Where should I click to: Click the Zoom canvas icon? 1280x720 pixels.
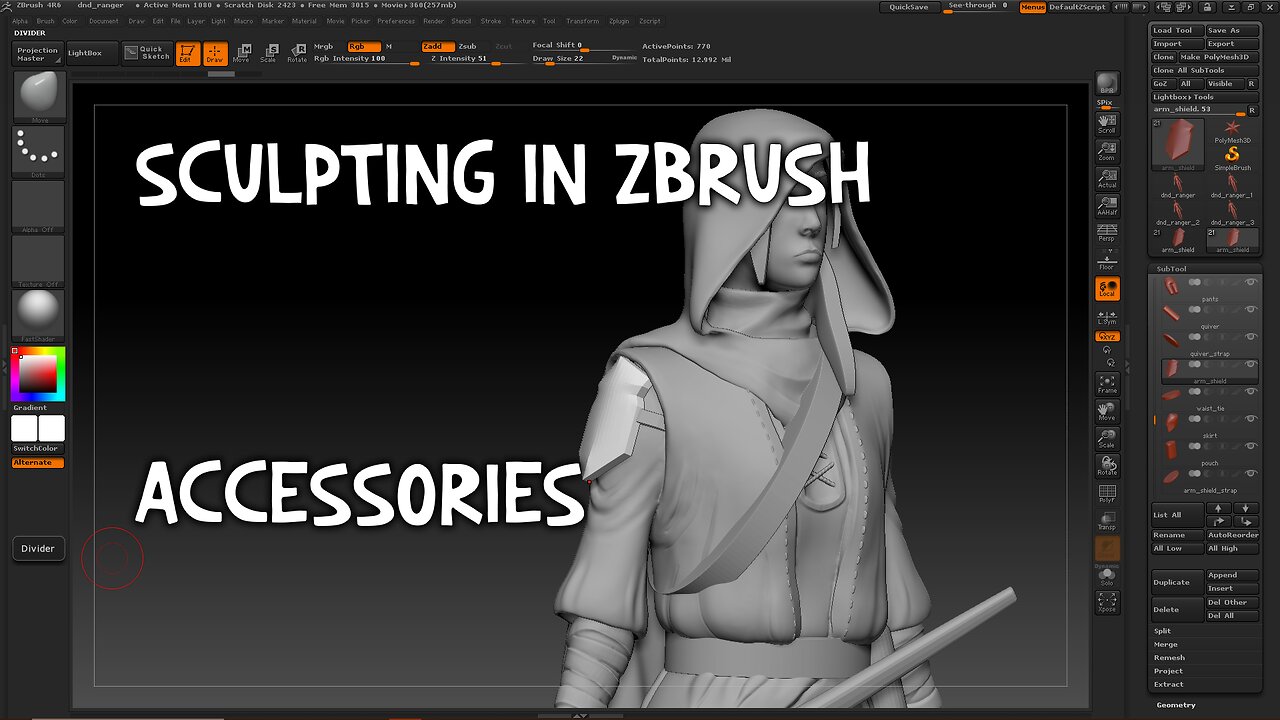pyautogui.click(x=1107, y=150)
